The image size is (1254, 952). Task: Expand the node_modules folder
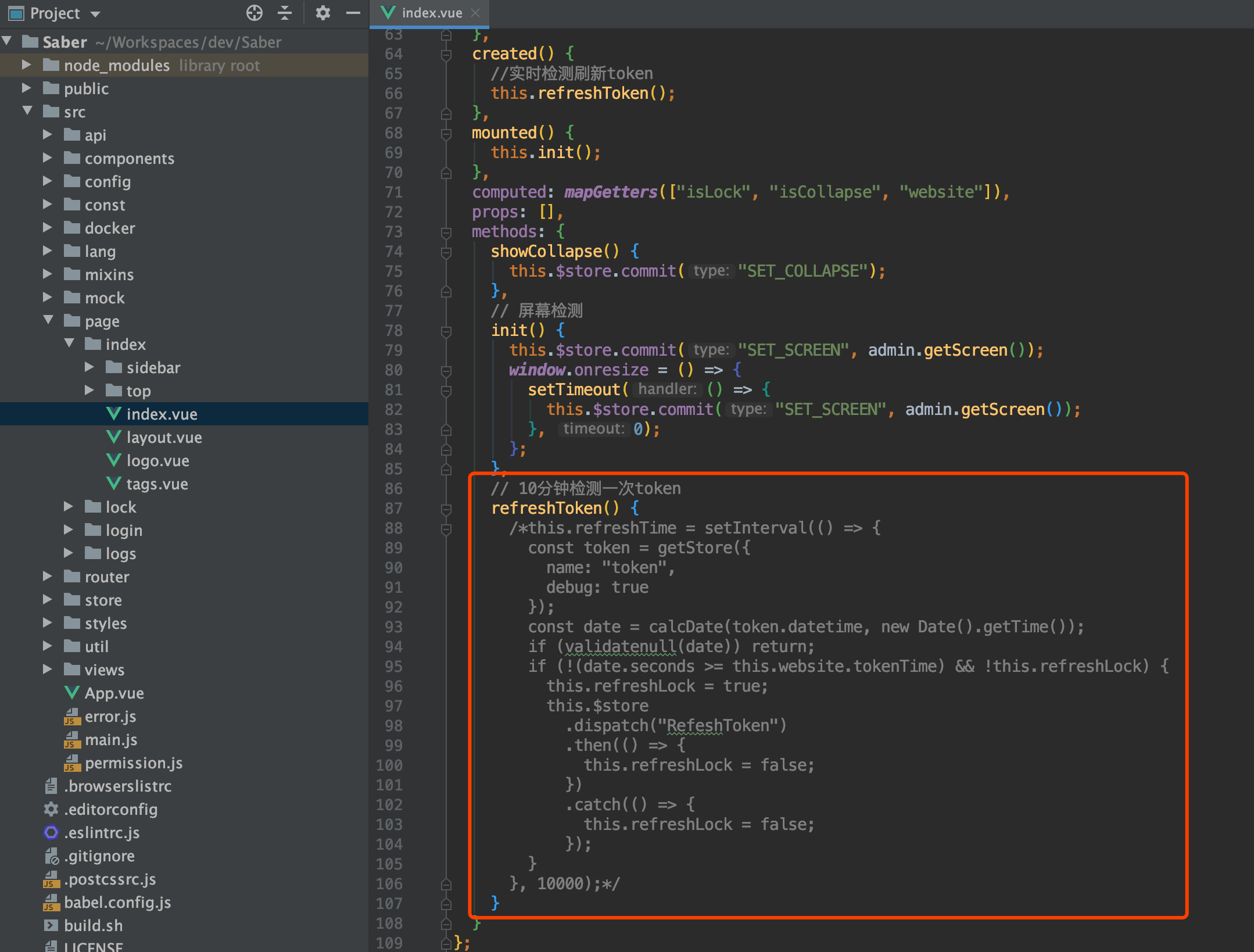tap(26, 65)
